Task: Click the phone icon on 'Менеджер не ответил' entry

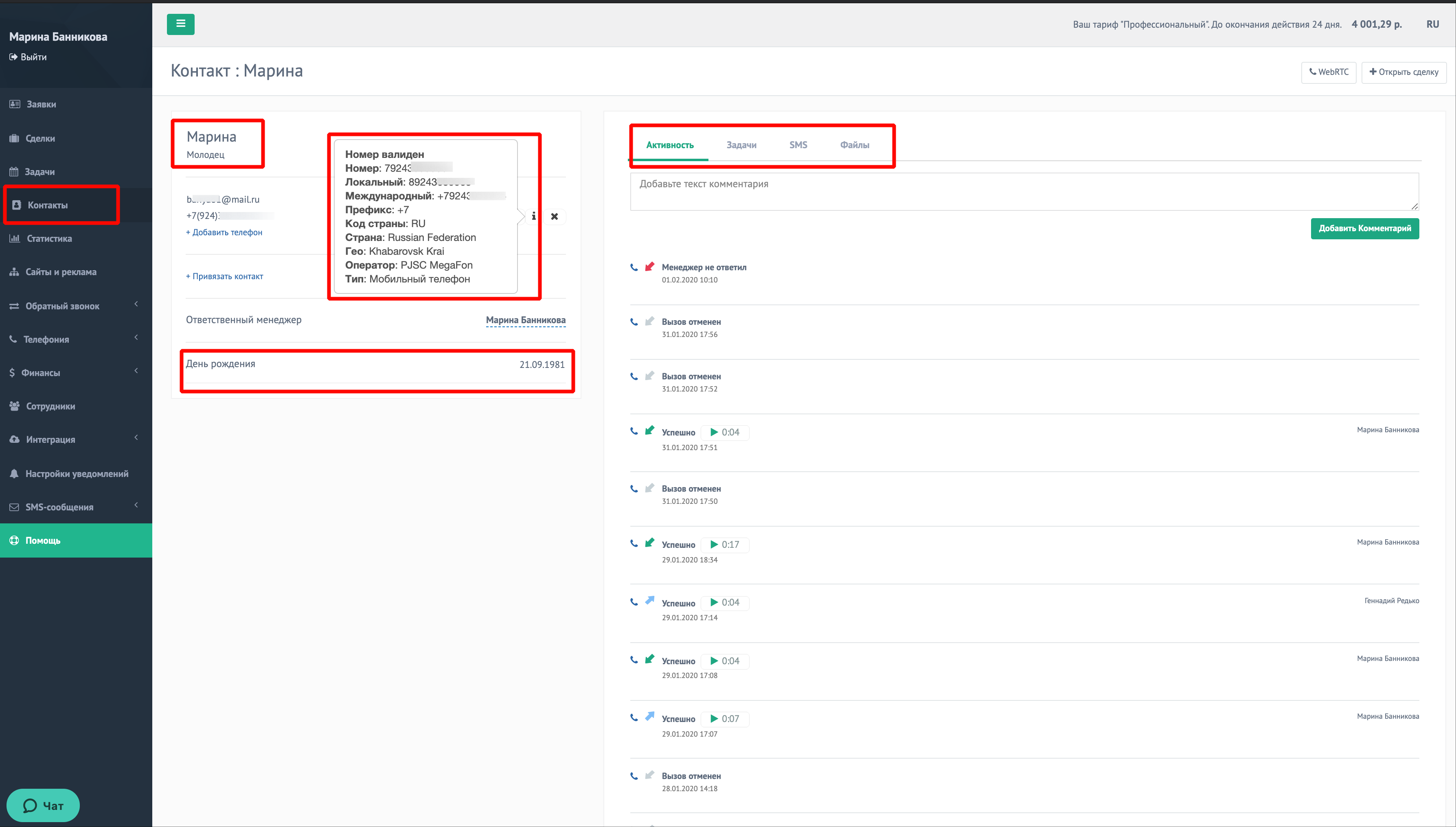Action: click(634, 267)
